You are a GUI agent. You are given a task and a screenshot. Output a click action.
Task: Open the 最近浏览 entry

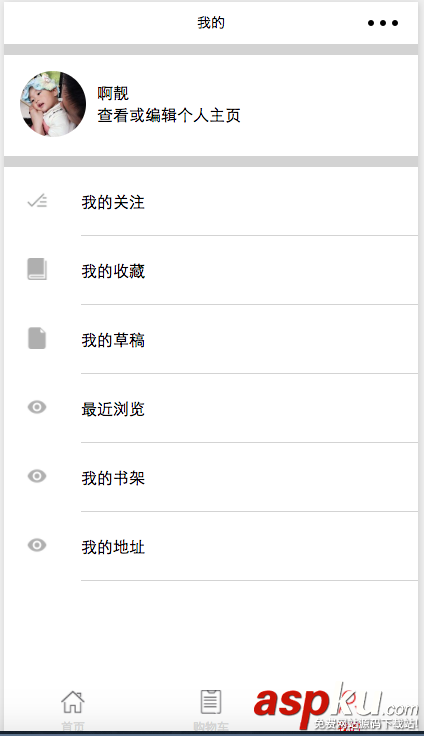tap(211, 408)
